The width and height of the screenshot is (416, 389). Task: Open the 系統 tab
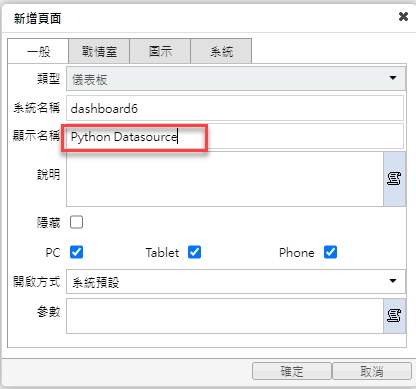tap(221, 51)
